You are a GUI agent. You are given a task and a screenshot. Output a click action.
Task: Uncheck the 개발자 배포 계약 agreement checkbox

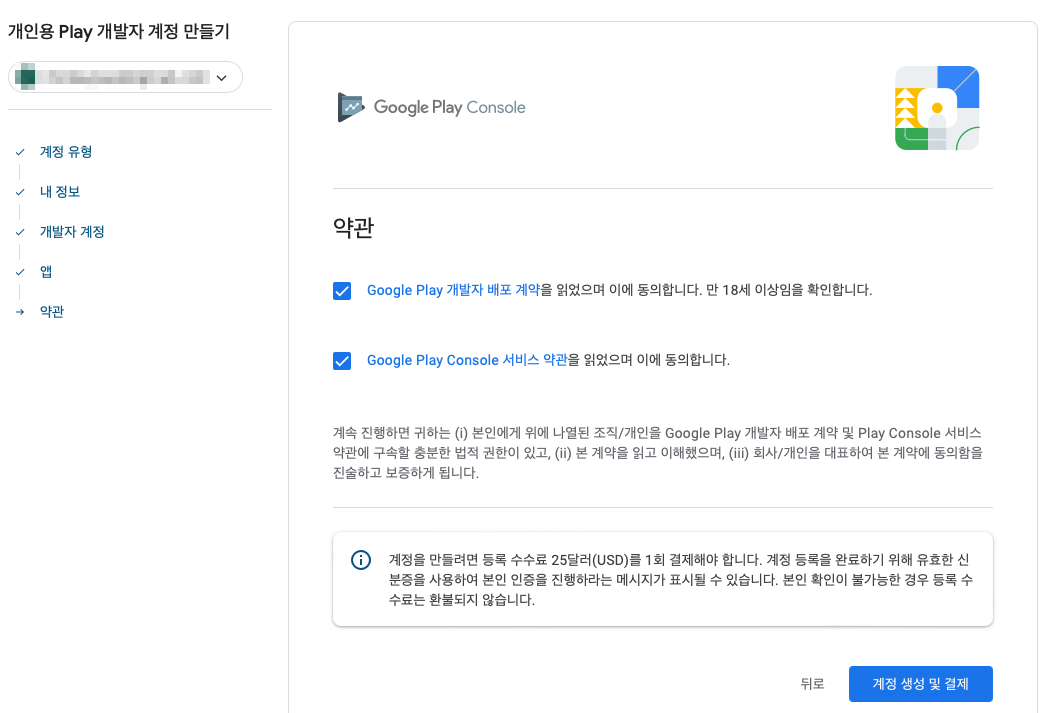click(342, 290)
